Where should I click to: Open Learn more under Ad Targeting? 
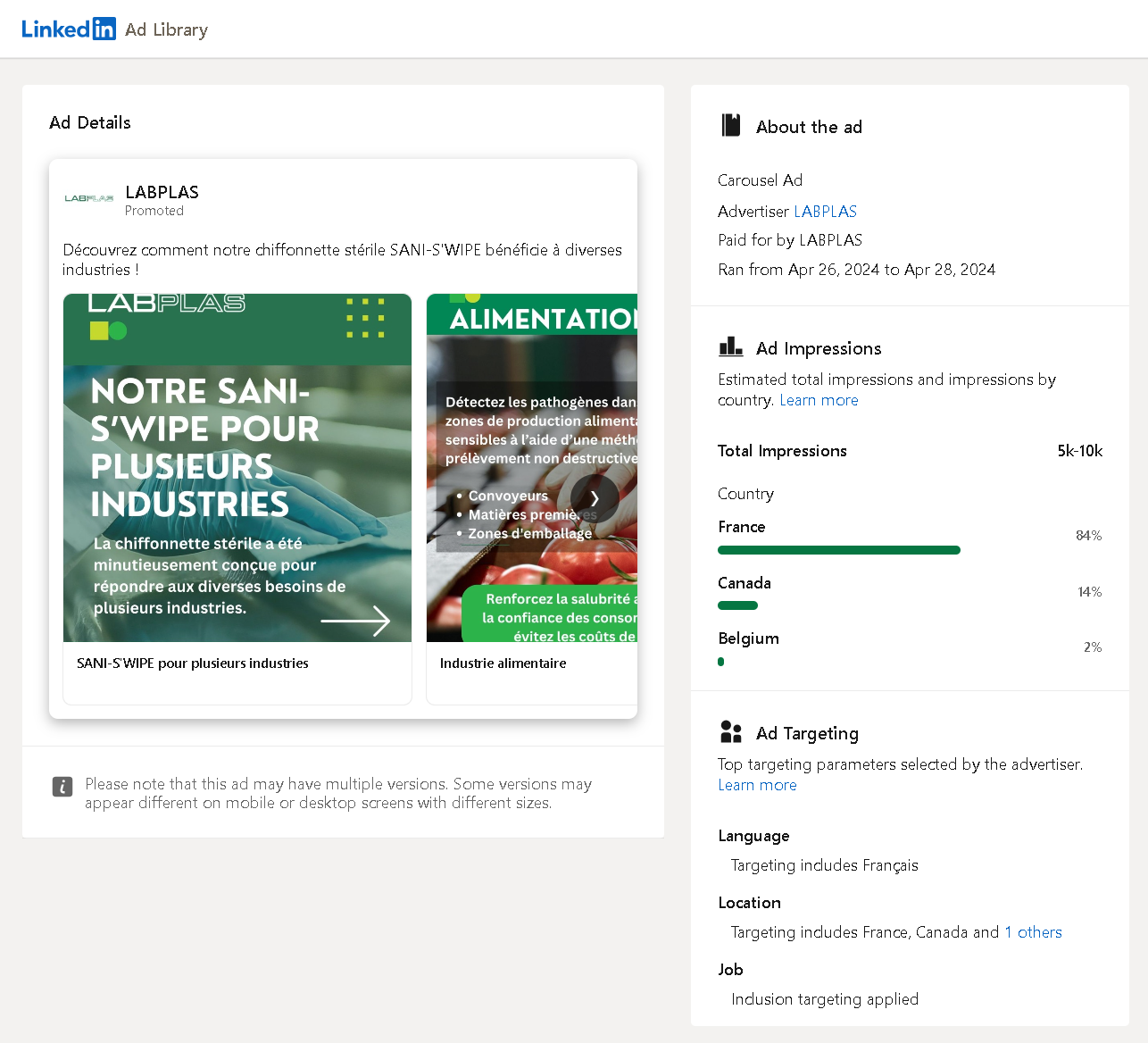tap(757, 785)
